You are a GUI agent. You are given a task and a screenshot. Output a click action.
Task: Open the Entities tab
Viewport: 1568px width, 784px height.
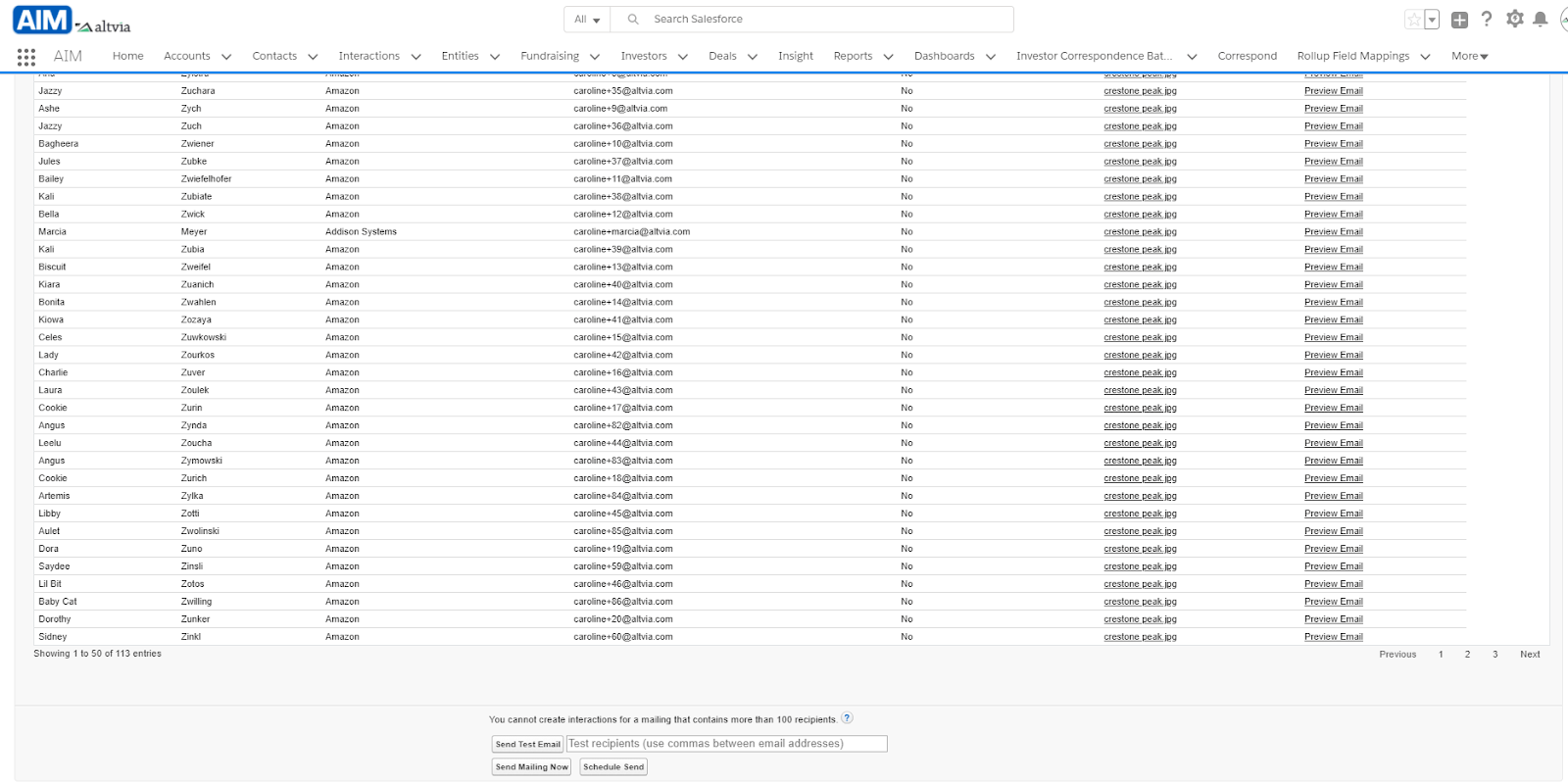tap(460, 56)
